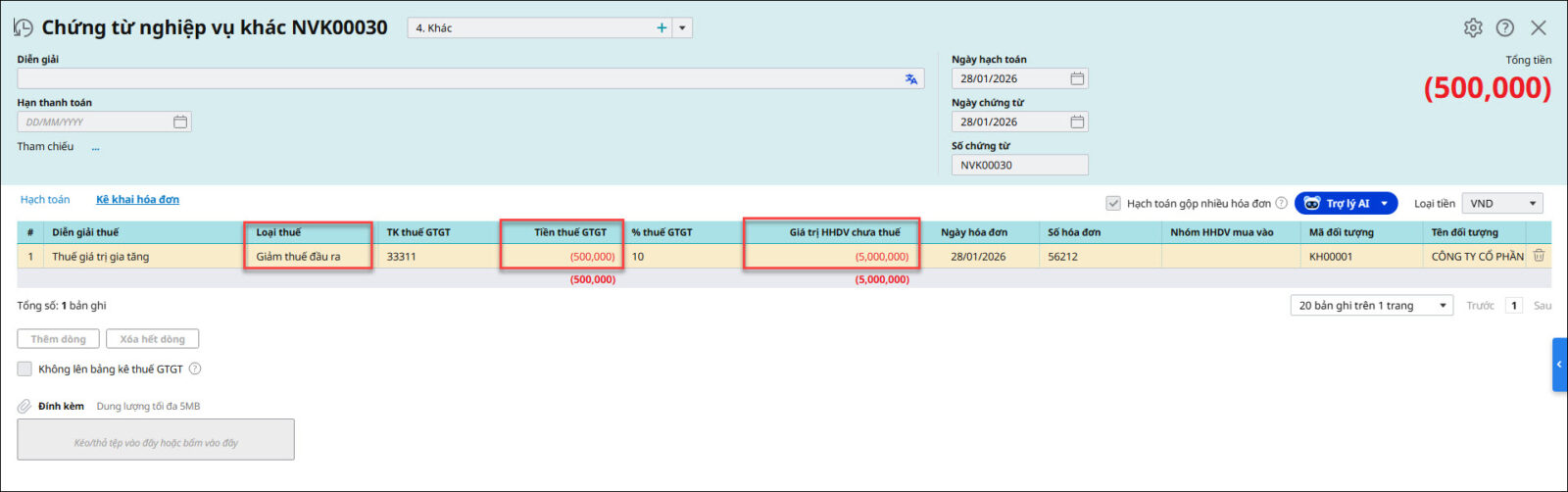Open the VND currency dropdown
Screen dimensions: 1568x492
tap(1532, 204)
